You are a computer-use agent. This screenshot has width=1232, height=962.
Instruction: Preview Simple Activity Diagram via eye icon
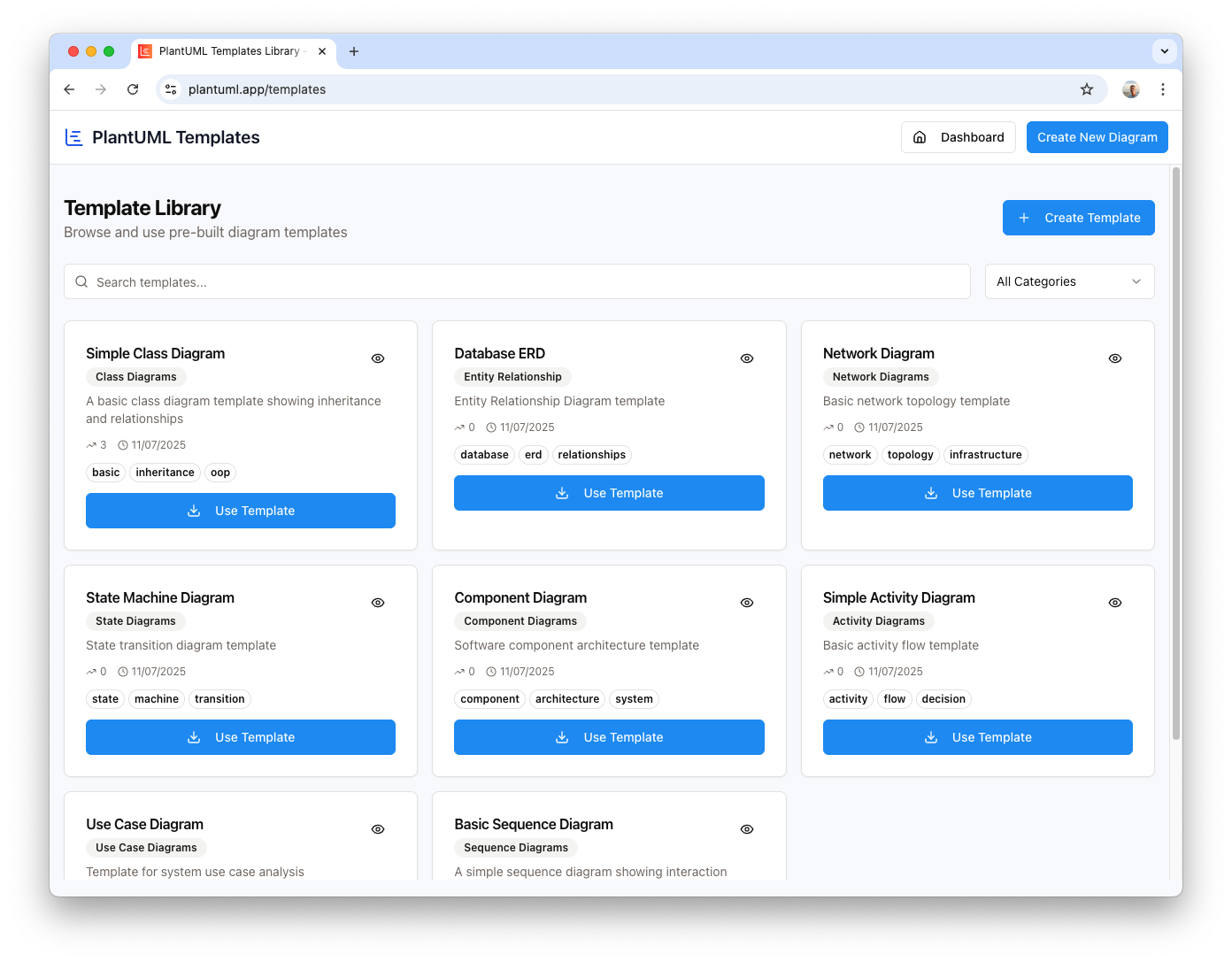pyautogui.click(x=1115, y=603)
